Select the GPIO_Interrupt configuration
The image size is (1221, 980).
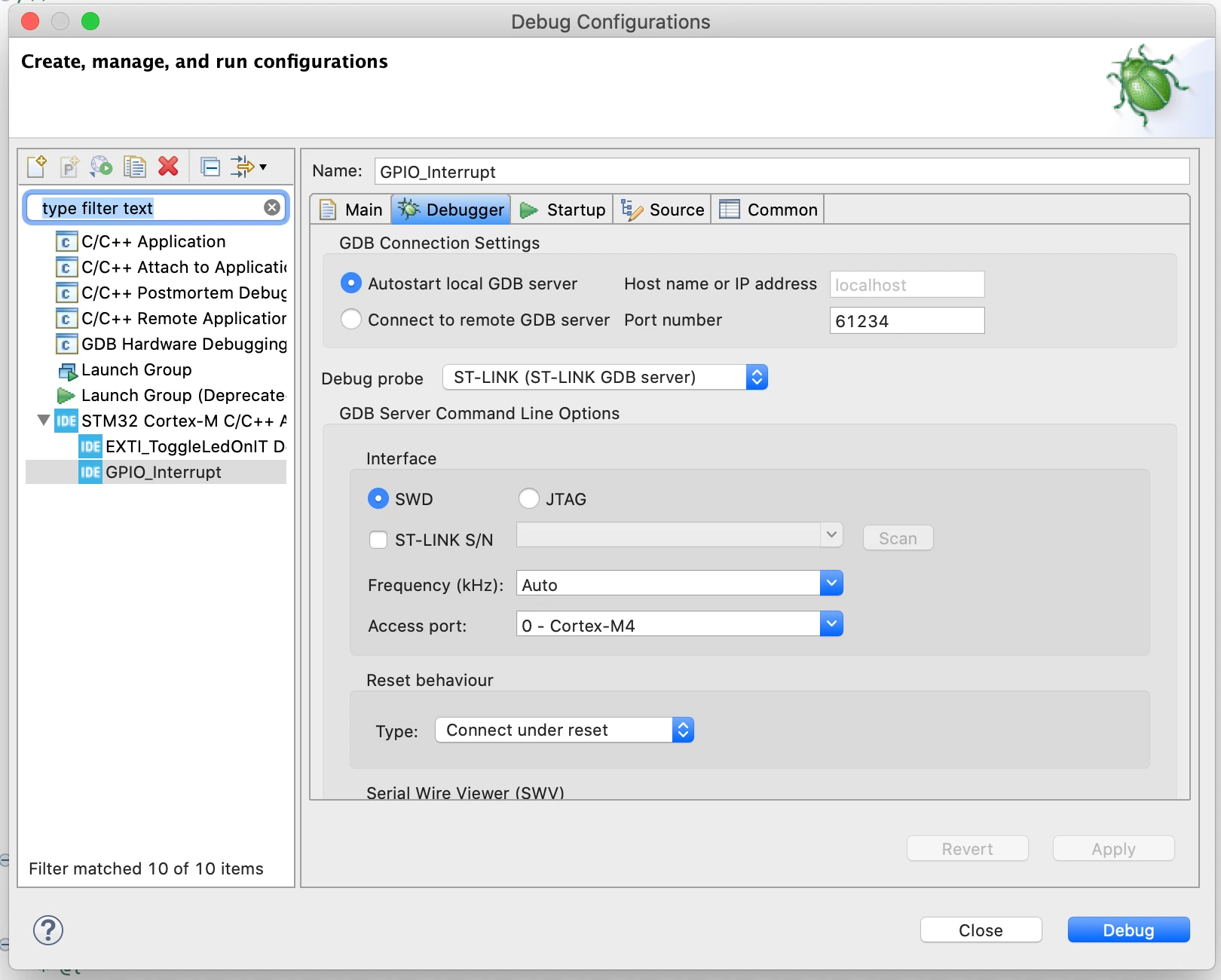156,472
